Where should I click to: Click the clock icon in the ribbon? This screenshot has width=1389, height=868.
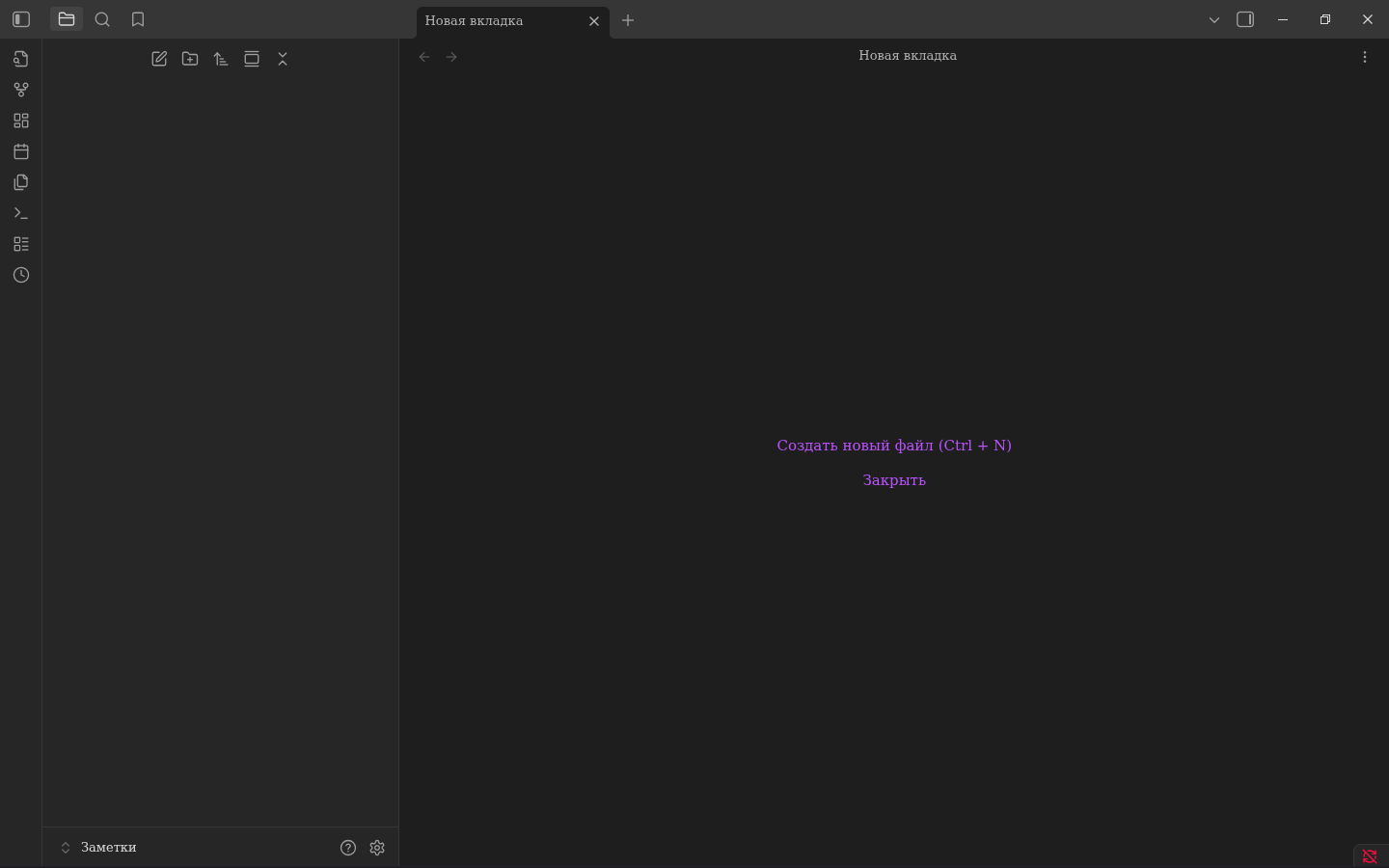[21, 275]
